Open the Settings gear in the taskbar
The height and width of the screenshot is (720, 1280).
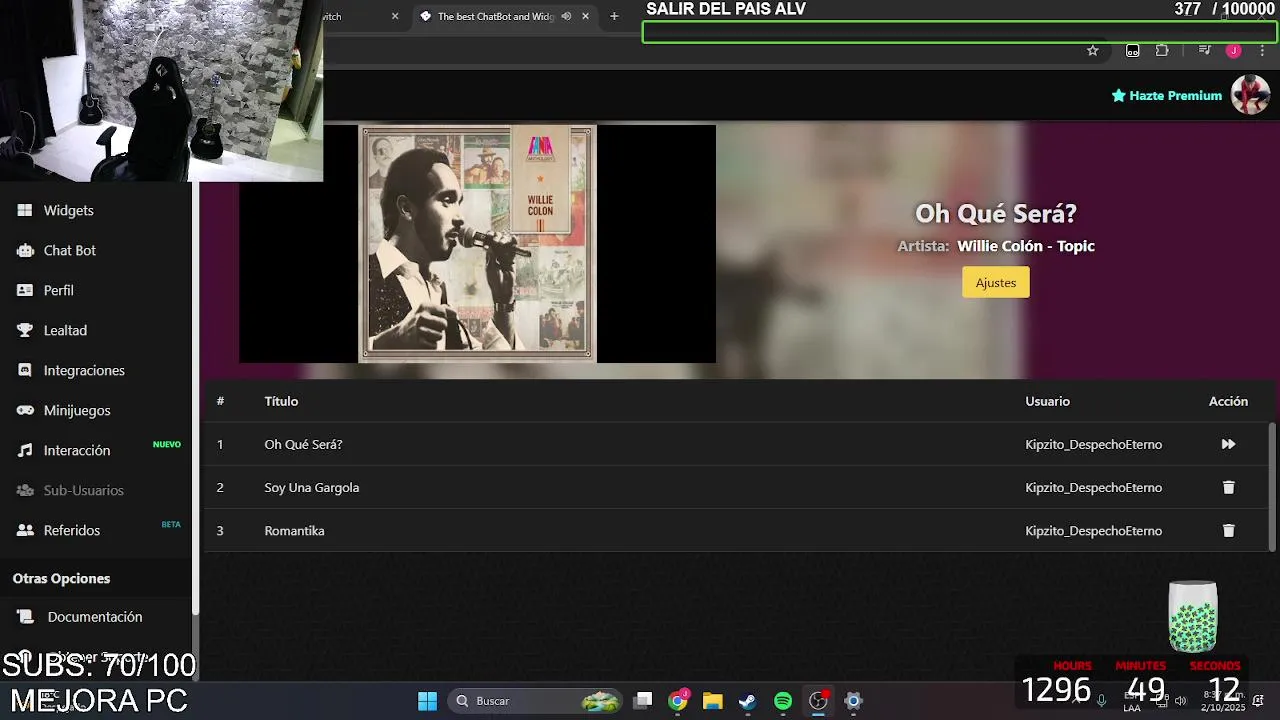[853, 701]
